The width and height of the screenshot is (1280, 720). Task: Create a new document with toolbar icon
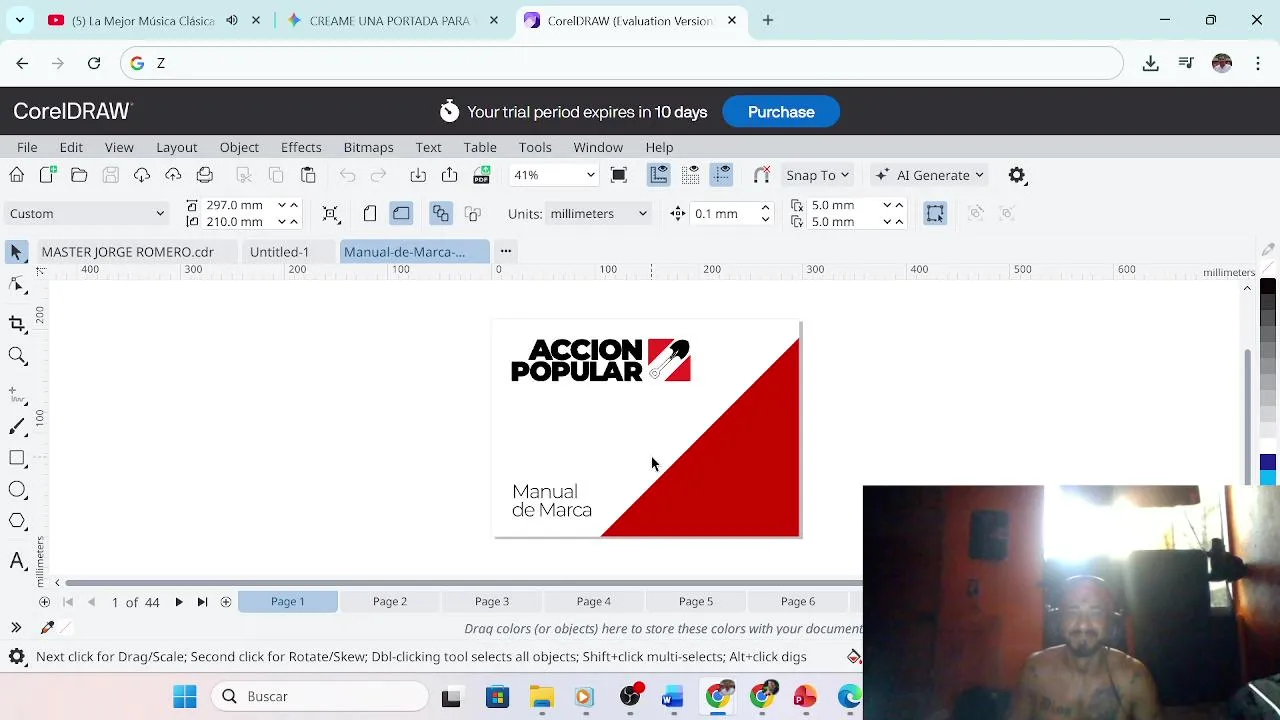(x=47, y=175)
